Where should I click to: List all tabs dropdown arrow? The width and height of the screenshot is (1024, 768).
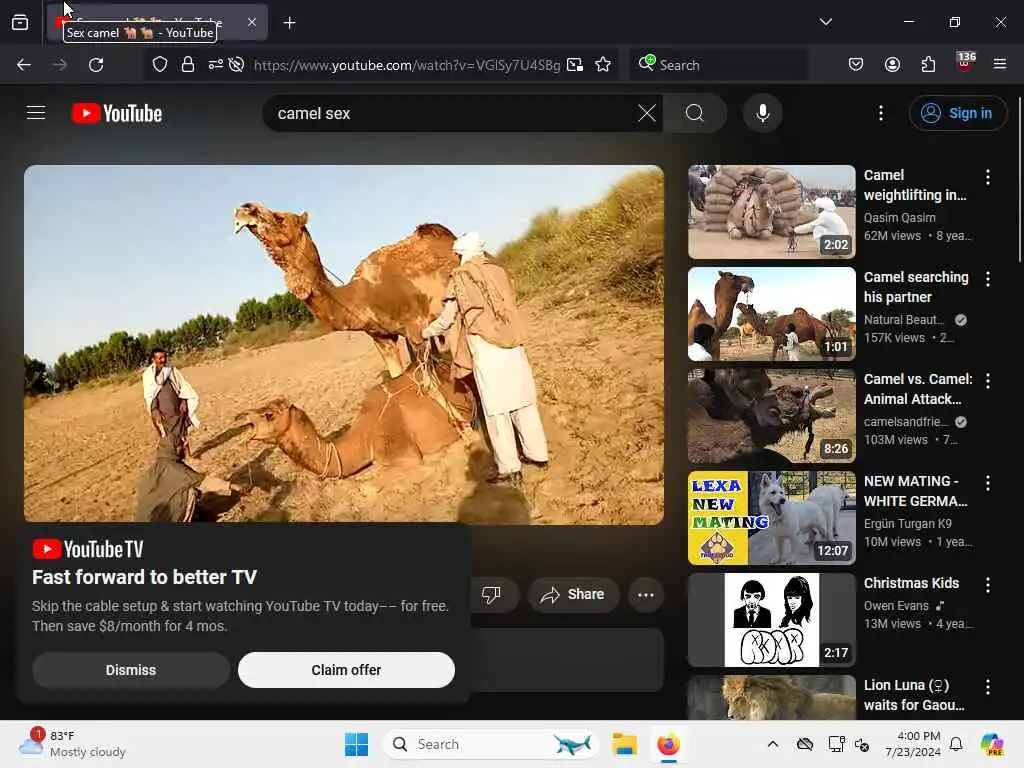click(825, 22)
